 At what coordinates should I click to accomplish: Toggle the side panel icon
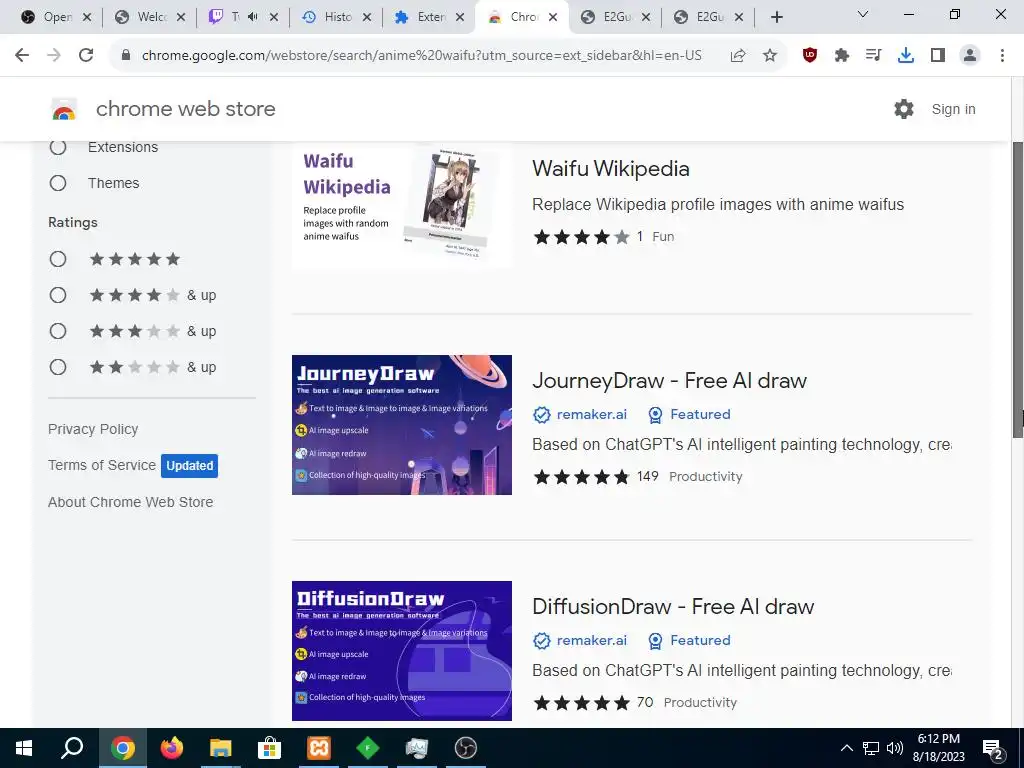tap(938, 56)
